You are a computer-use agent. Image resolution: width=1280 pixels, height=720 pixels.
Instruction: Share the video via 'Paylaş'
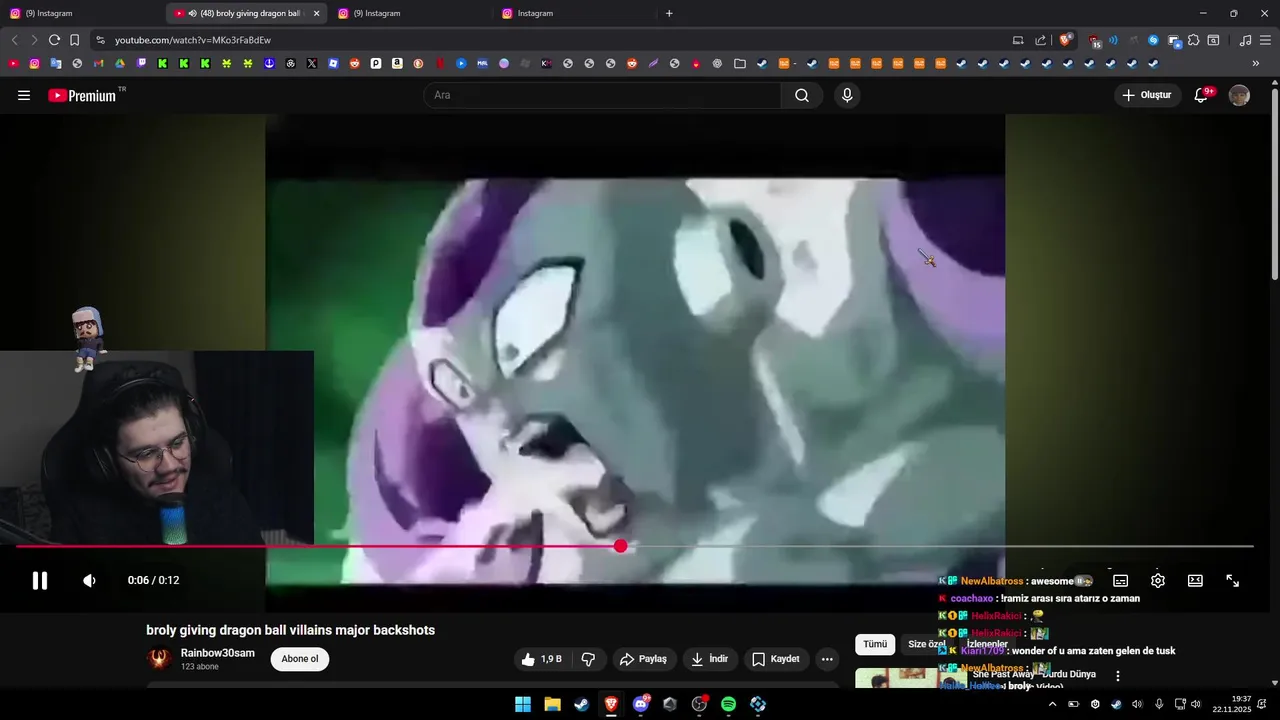643,659
